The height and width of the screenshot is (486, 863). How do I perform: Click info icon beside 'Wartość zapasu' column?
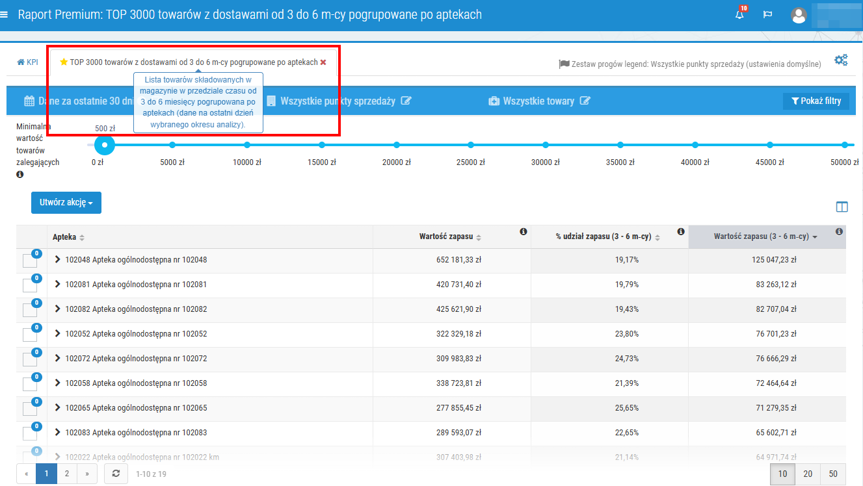pyautogui.click(x=523, y=232)
